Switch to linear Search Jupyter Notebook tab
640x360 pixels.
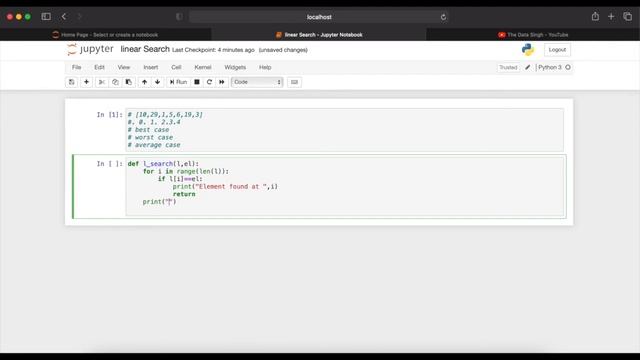point(319,35)
